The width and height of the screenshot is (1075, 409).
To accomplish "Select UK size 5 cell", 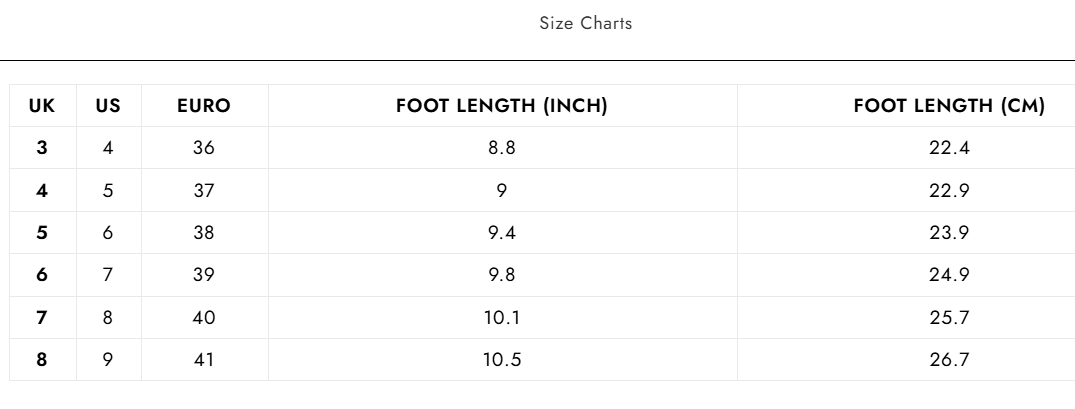I will coord(42,234).
